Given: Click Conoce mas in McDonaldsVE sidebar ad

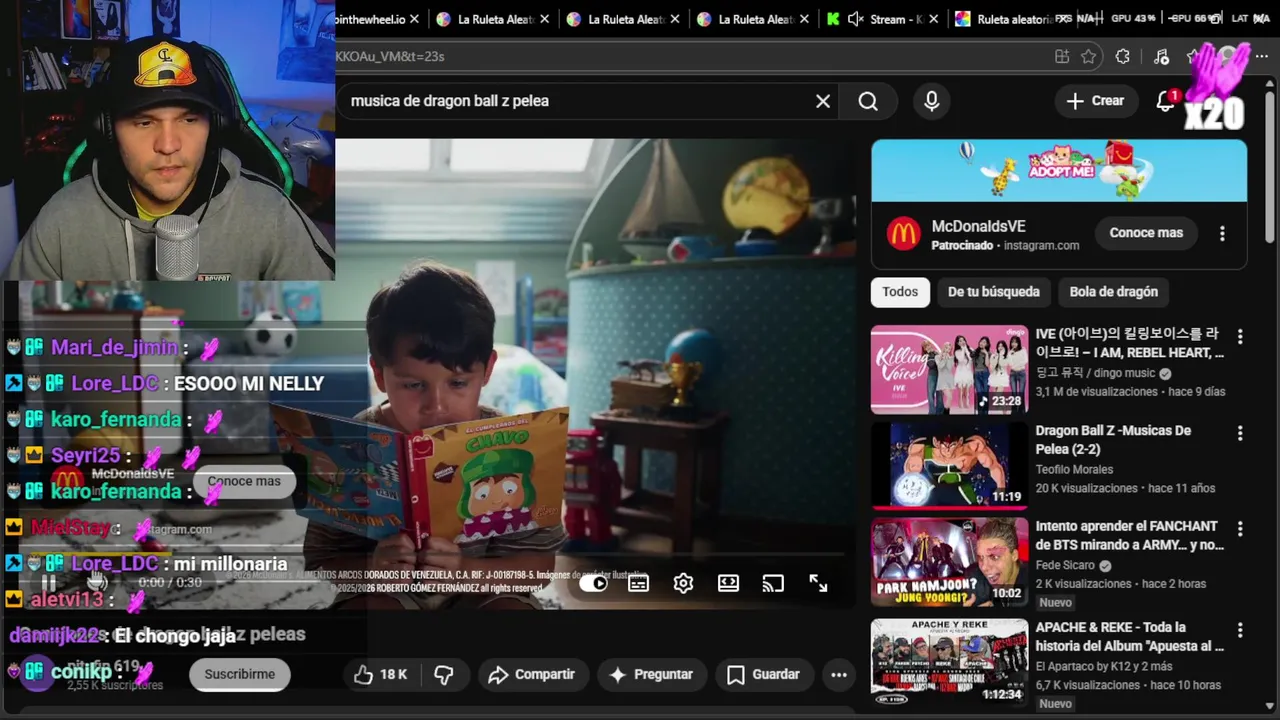Looking at the screenshot, I should pyautogui.click(x=1146, y=233).
